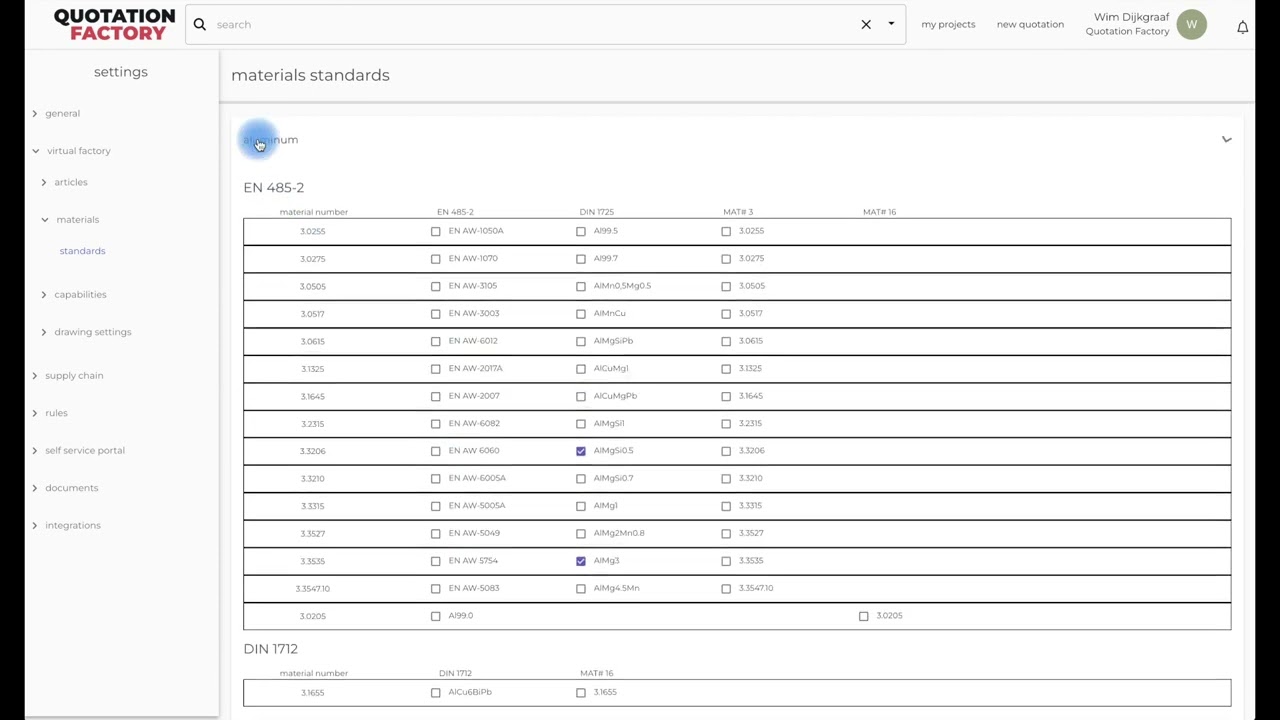Check MAT# 16 3.1655 checkbox
This screenshot has width=1280, height=720.
pyautogui.click(x=581, y=693)
